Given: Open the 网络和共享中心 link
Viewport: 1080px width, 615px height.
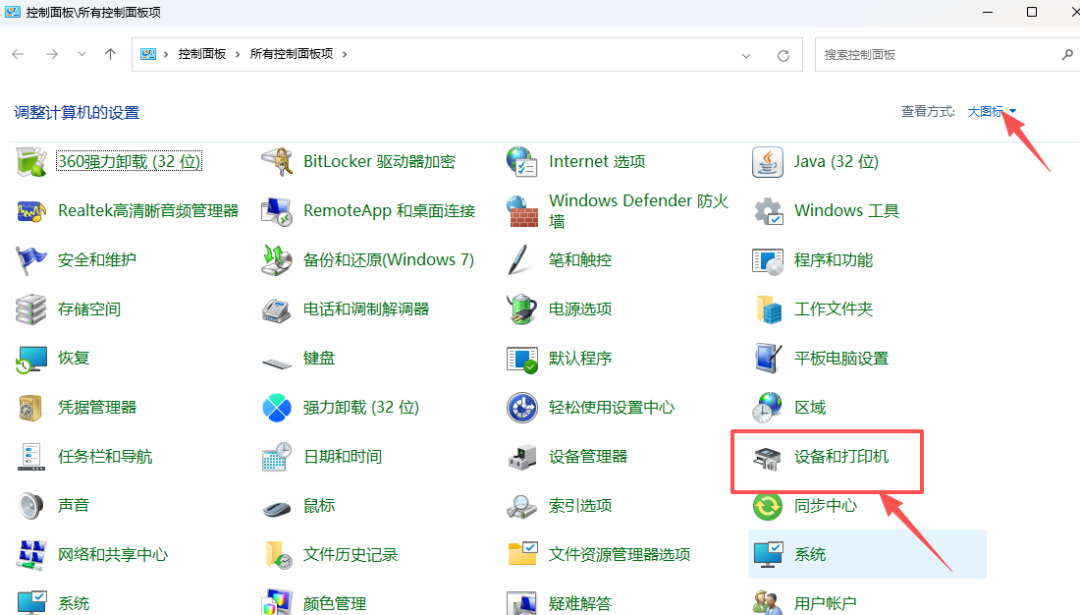Looking at the screenshot, I should [112, 555].
